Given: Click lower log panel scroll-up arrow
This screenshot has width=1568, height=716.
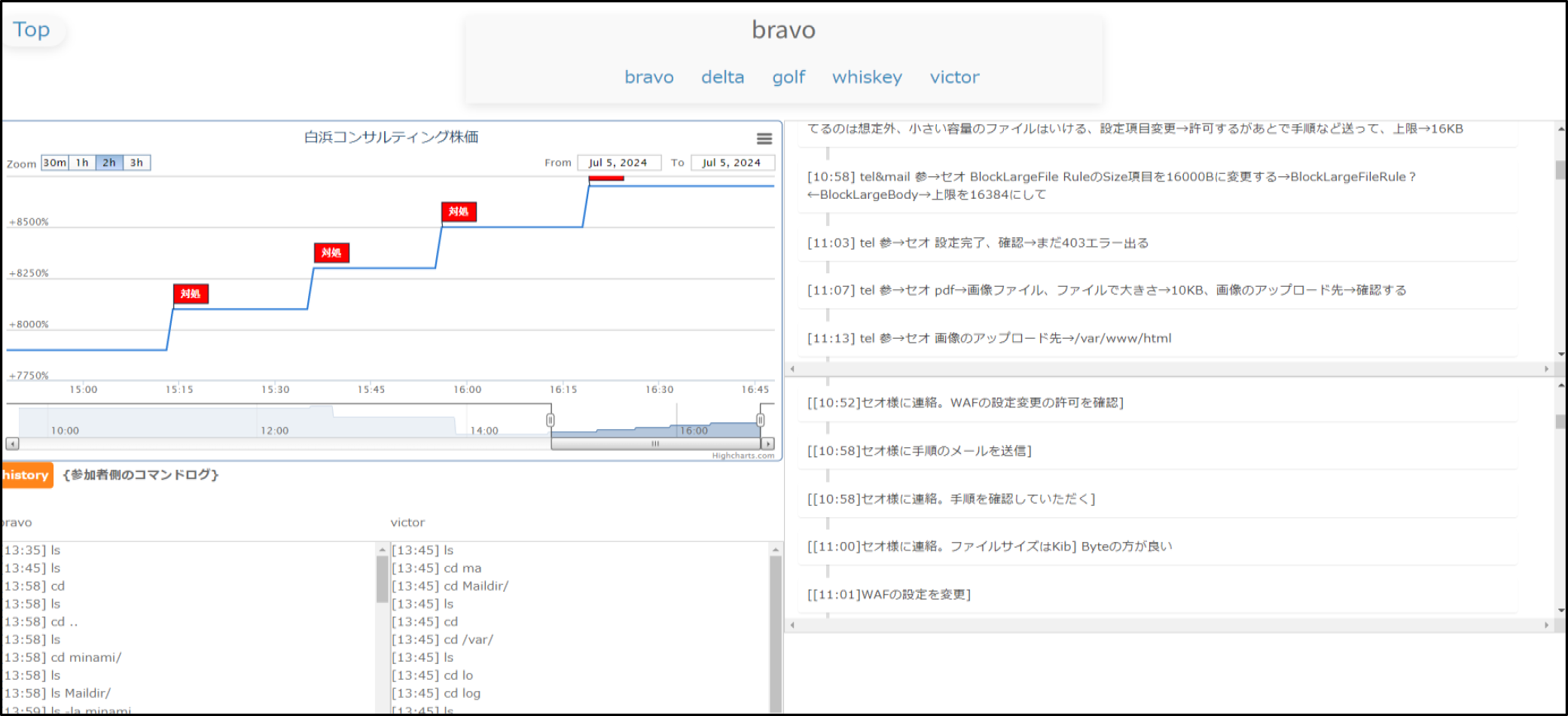Looking at the screenshot, I should [1560, 385].
